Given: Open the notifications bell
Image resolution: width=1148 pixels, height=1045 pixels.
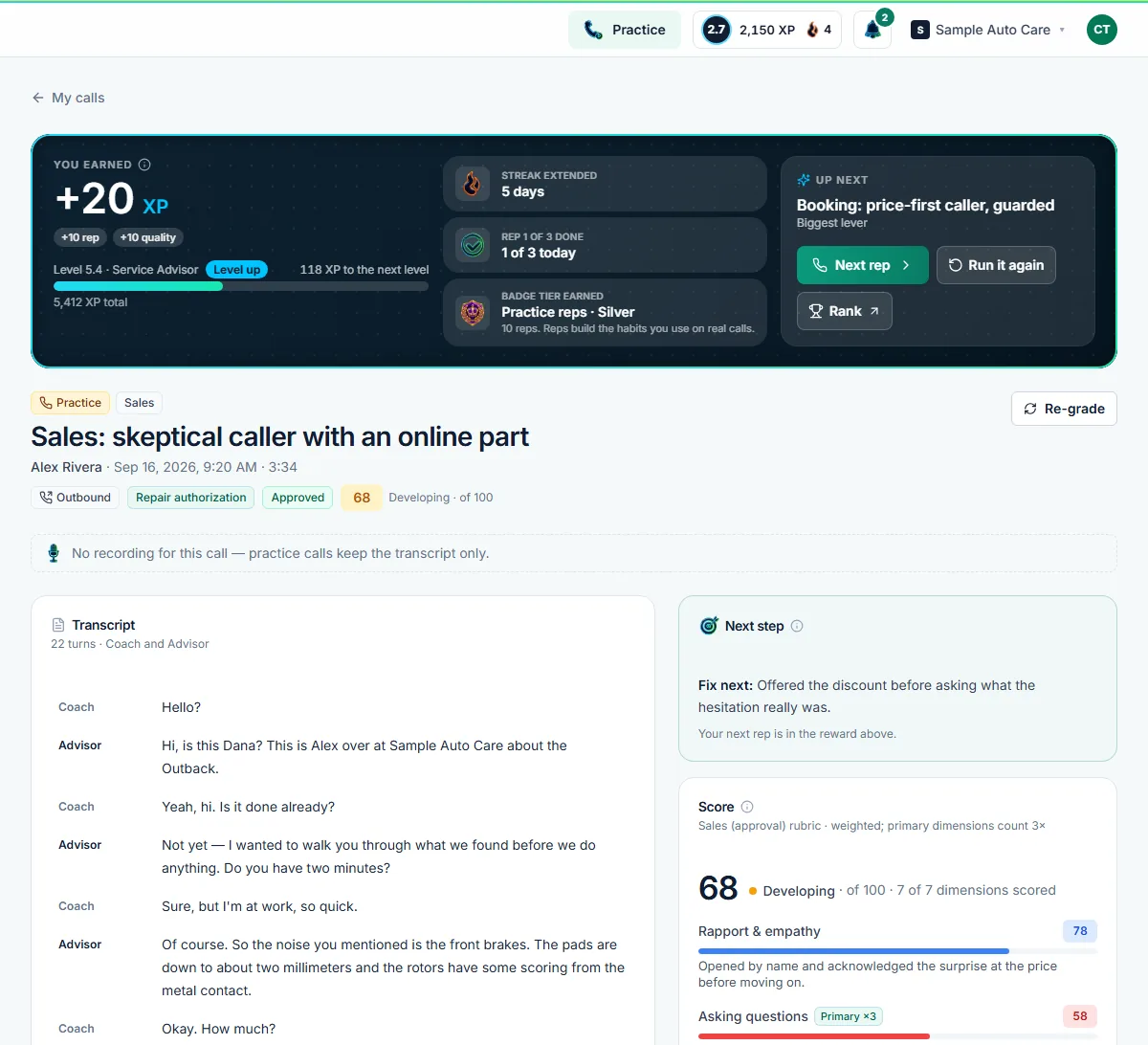Looking at the screenshot, I should click(x=872, y=30).
